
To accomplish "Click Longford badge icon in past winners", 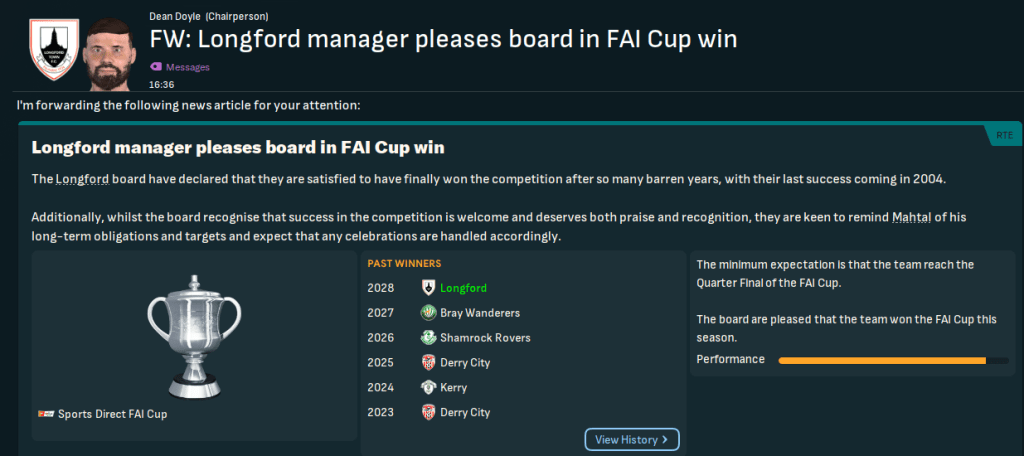I will (428, 288).
